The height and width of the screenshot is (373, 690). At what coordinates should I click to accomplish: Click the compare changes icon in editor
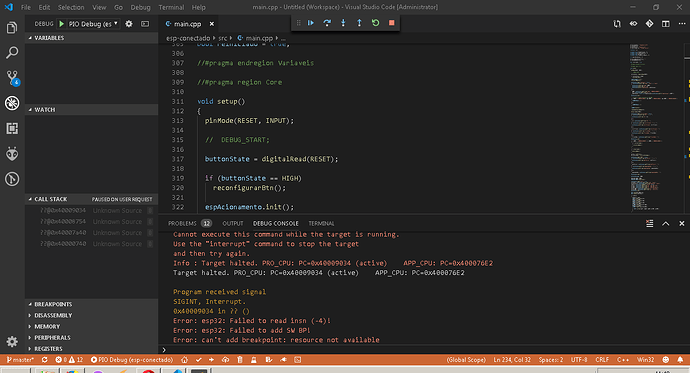[617, 24]
